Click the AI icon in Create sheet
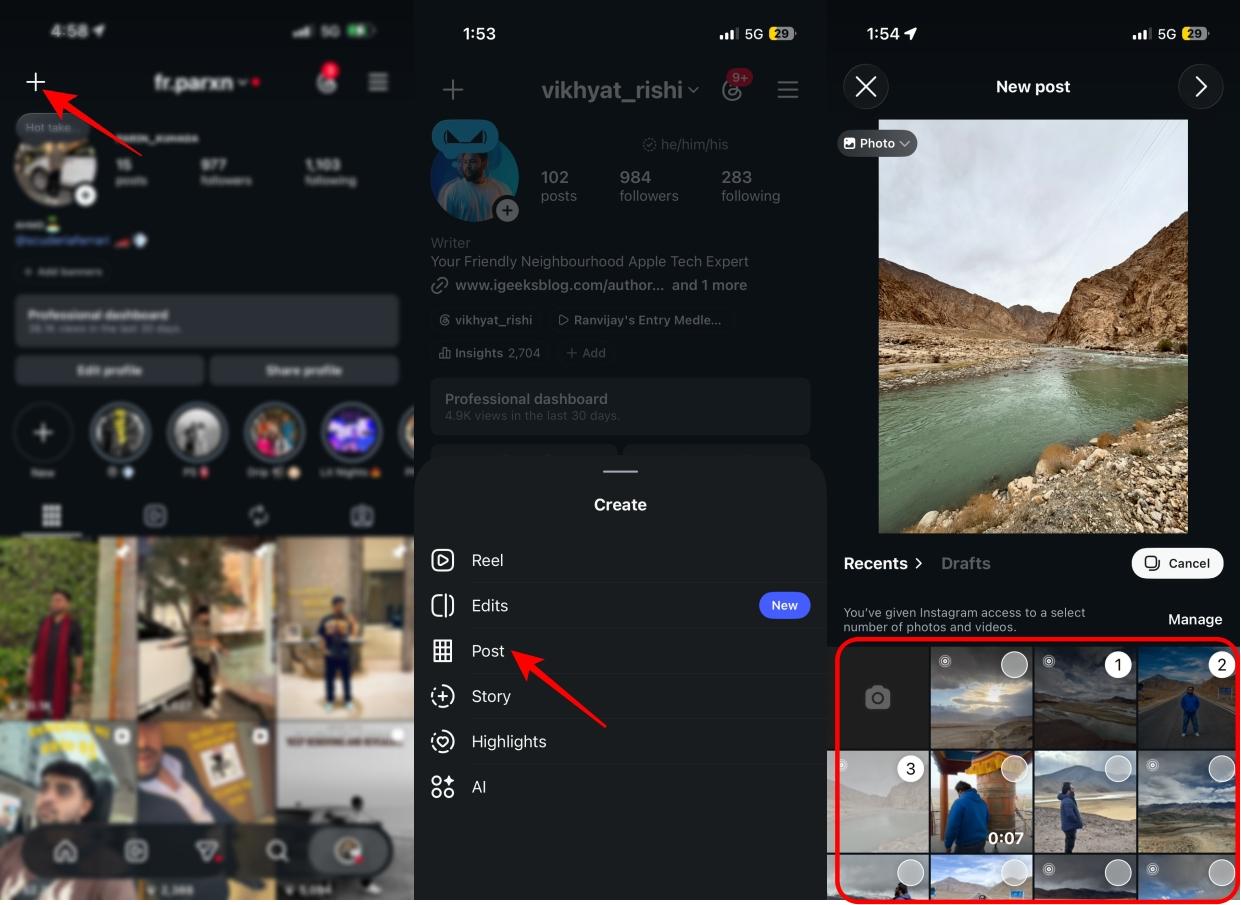Viewport: 1241px width, 905px height. [442, 787]
